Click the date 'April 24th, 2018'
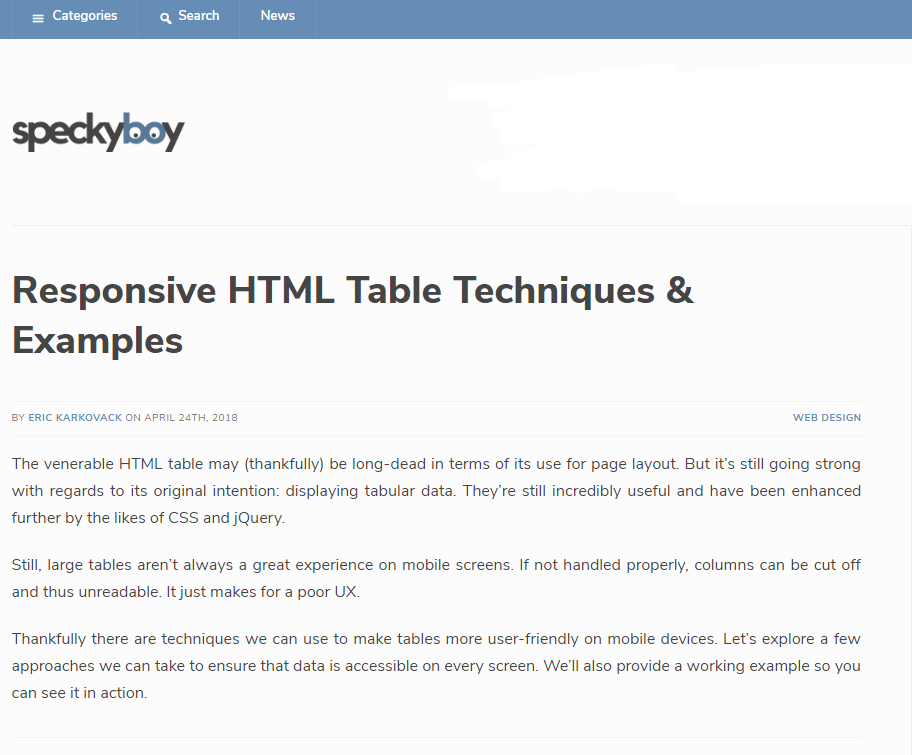The height and width of the screenshot is (755, 912). click(191, 418)
